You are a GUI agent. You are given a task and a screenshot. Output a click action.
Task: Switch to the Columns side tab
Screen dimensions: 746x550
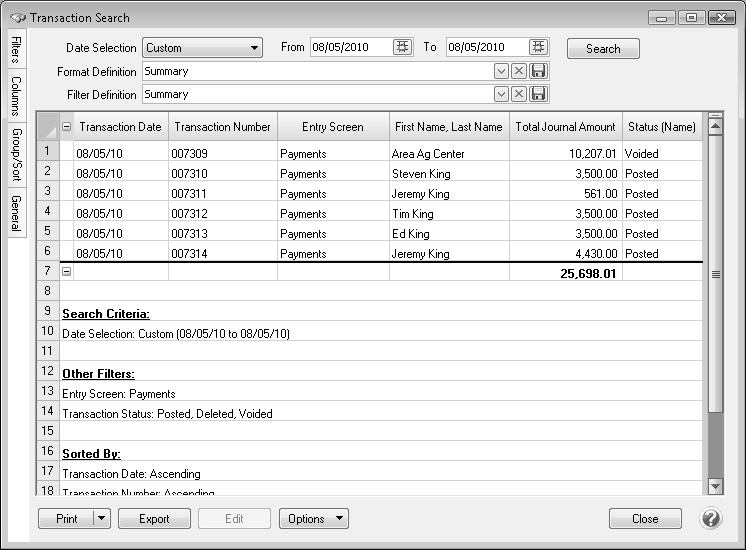tap(16, 96)
